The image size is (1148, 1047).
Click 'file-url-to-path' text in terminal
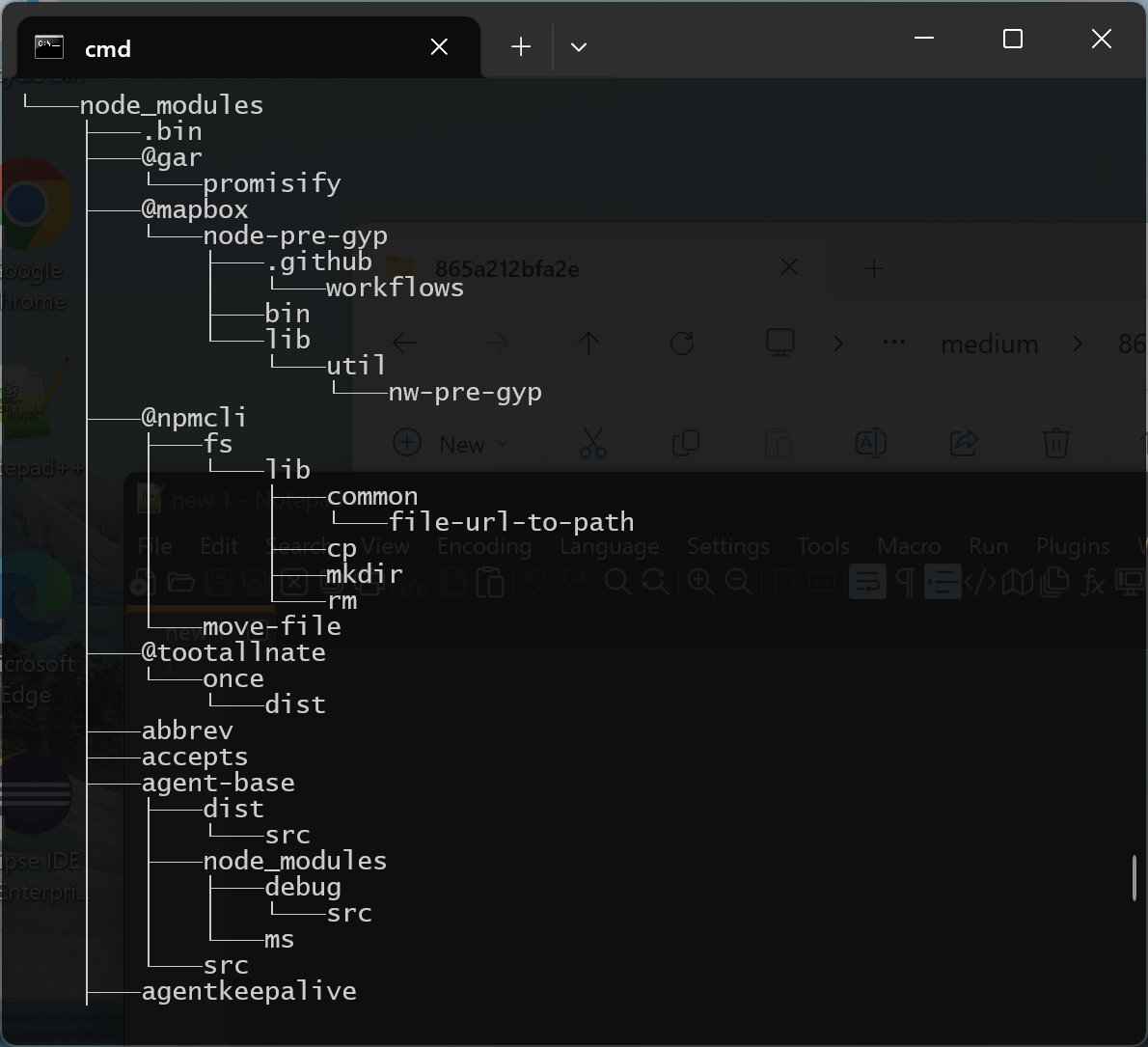point(511,522)
